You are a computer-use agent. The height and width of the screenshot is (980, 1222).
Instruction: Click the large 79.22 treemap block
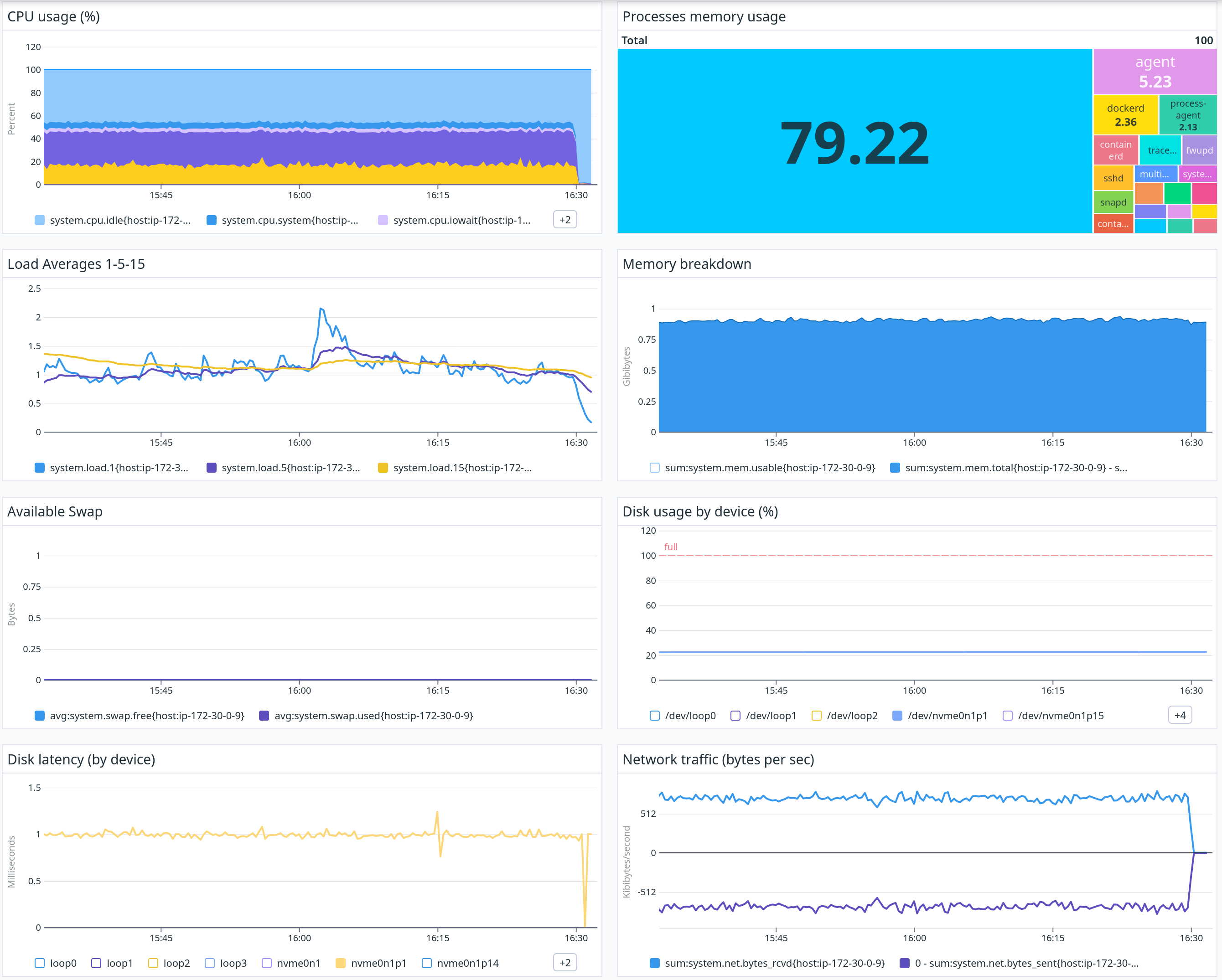click(x=854, y=141)
